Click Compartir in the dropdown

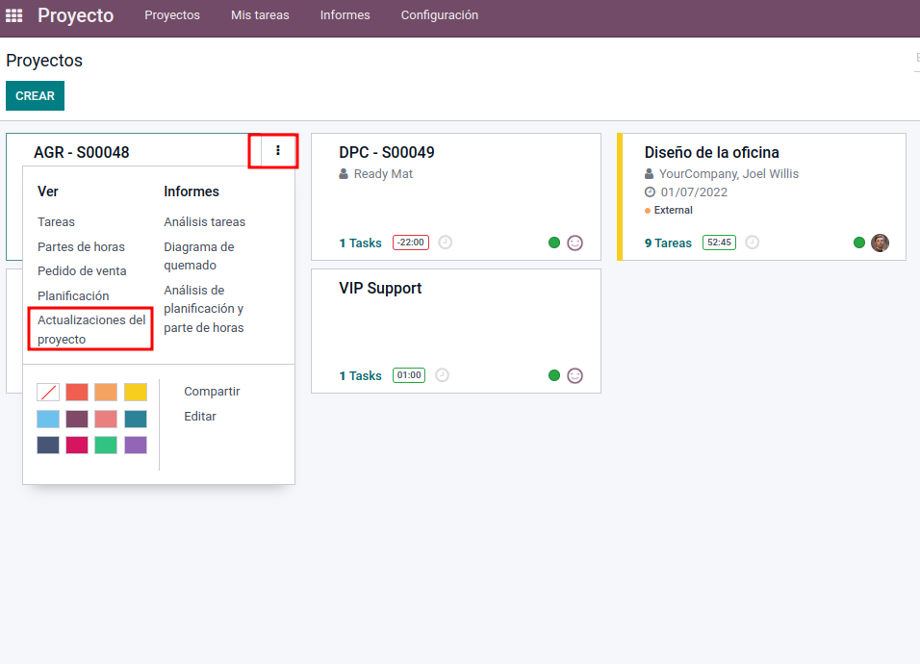click(212, 391)
